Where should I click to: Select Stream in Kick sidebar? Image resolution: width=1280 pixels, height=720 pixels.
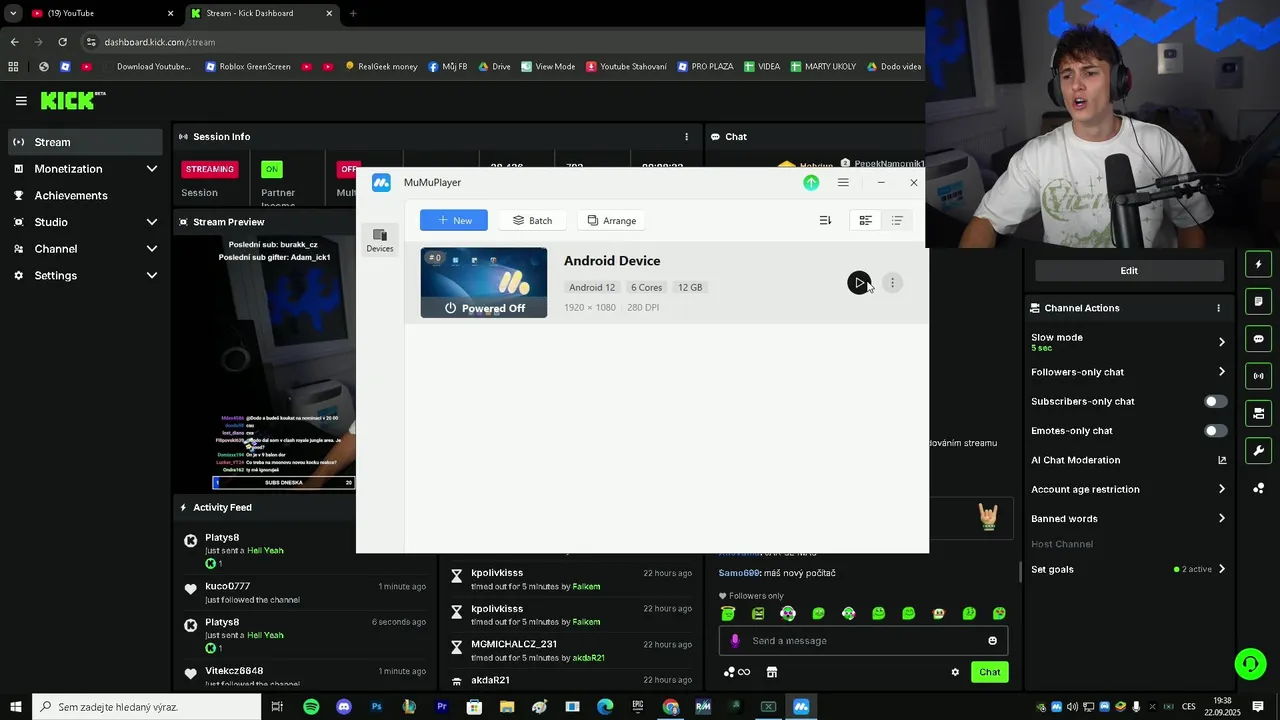tap(84, 142)
